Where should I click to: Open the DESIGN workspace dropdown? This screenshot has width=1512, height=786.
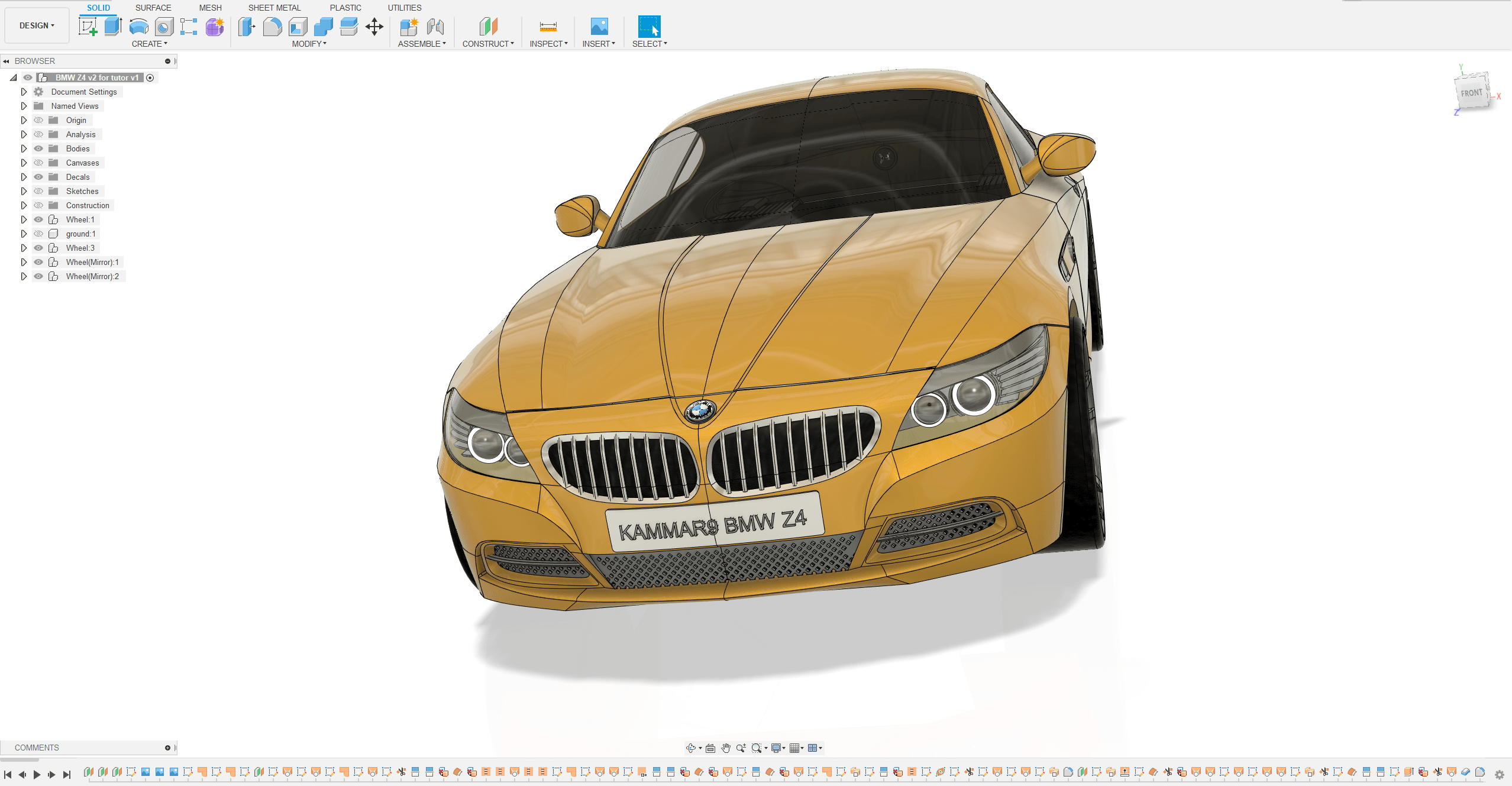tap(37, 25)
